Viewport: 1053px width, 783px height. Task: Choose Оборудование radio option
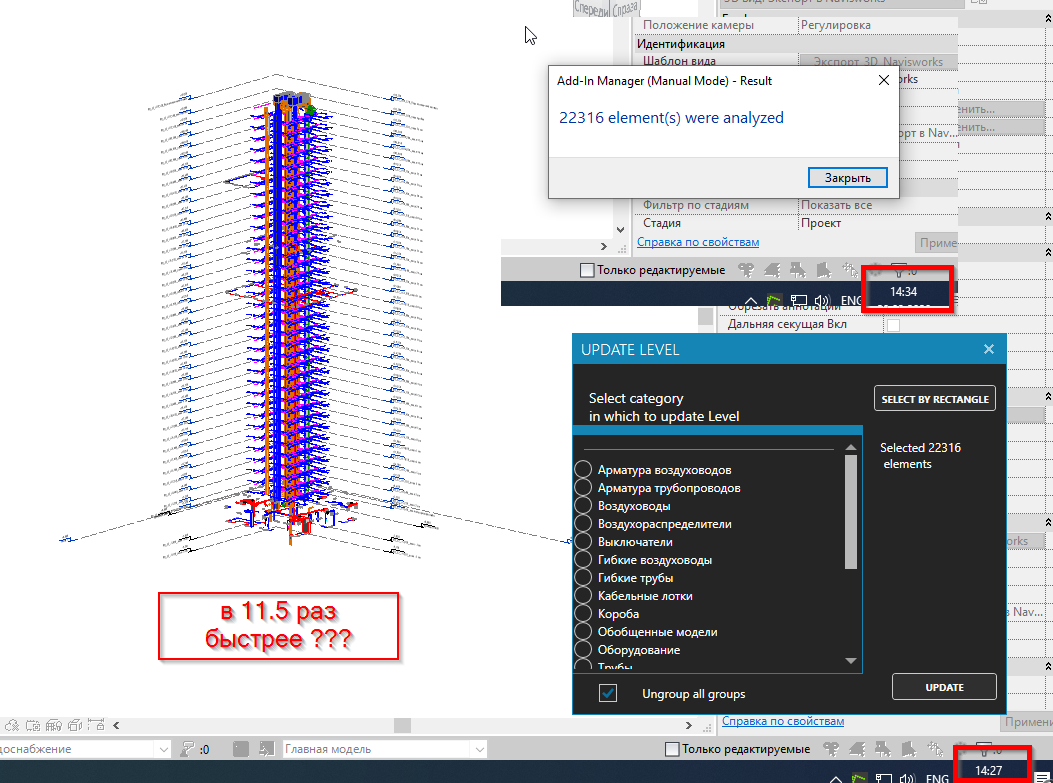pyautogui.click(x=583, y=649)
